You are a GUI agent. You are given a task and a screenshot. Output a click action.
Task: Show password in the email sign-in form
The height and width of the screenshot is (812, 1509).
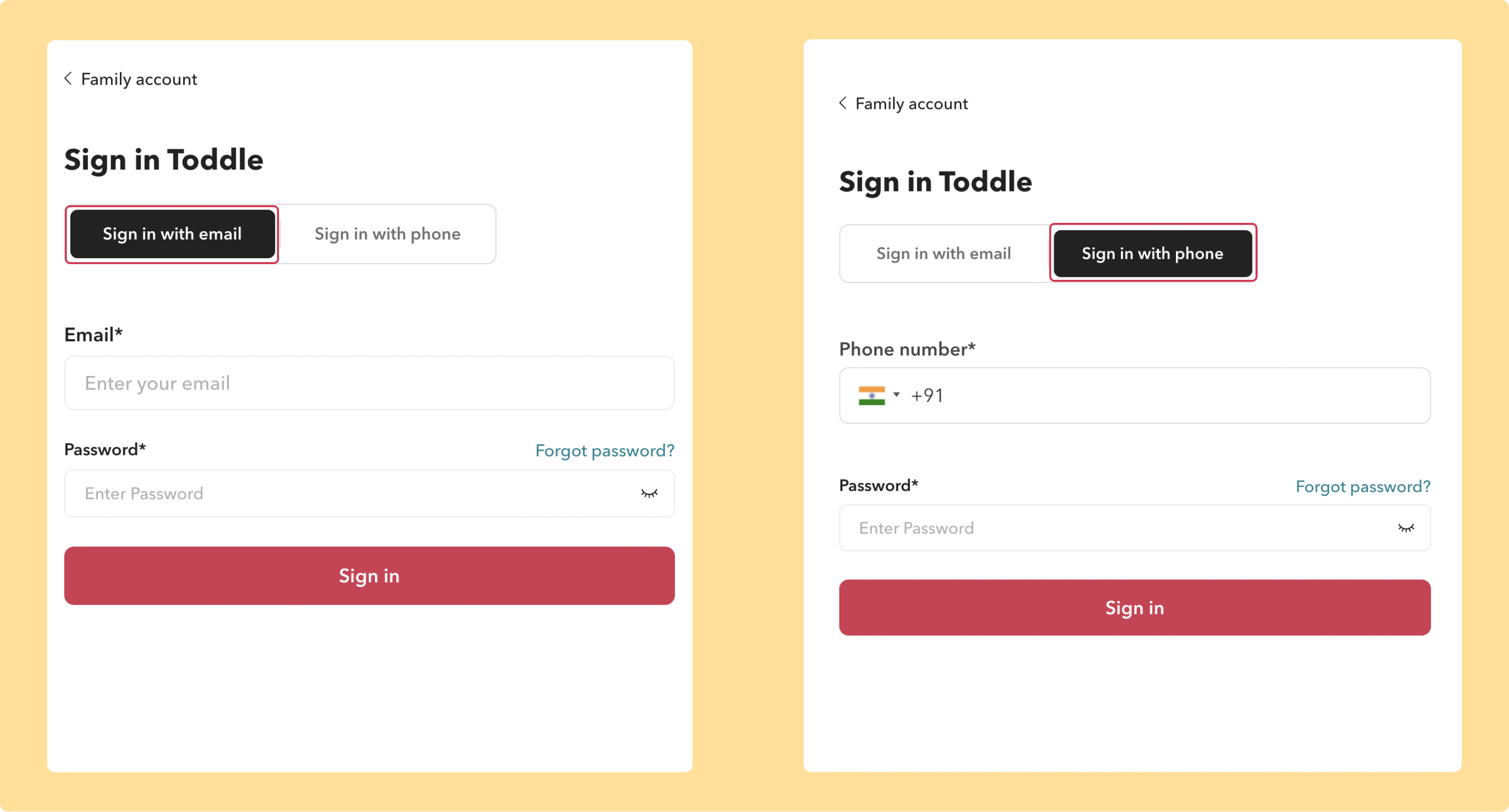[649, 493]
